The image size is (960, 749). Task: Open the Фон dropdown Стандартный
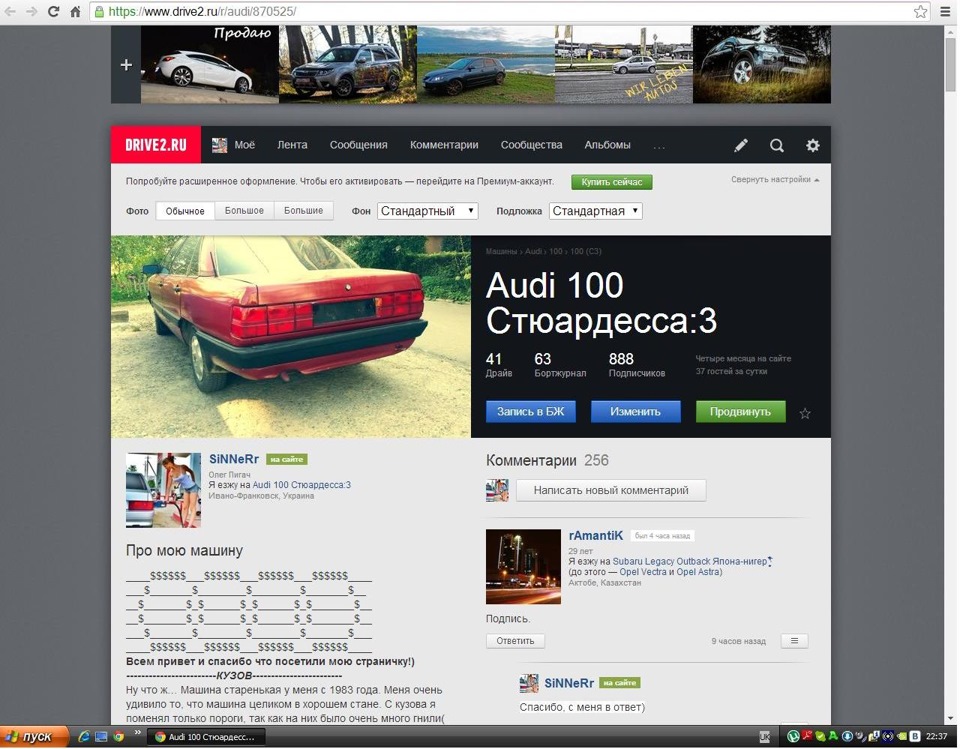point(427,211)
